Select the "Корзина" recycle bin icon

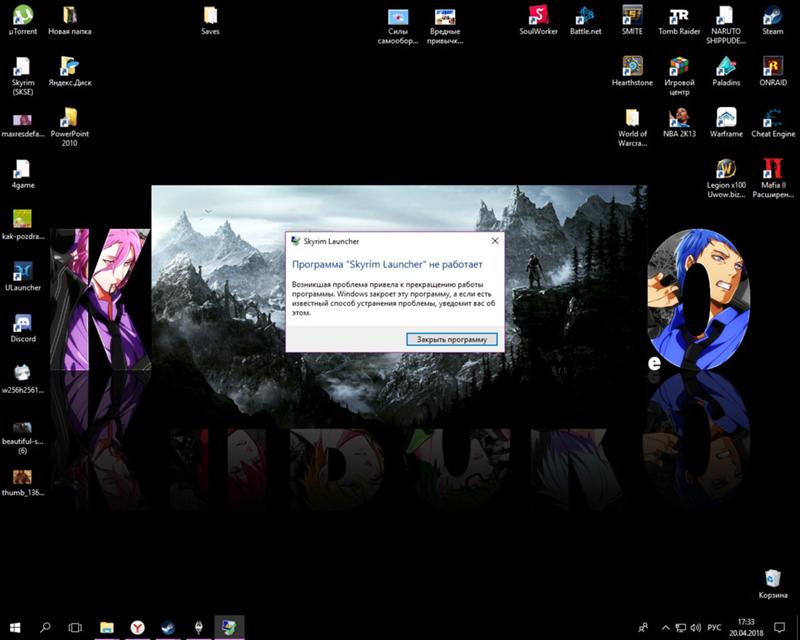[773, 584]
